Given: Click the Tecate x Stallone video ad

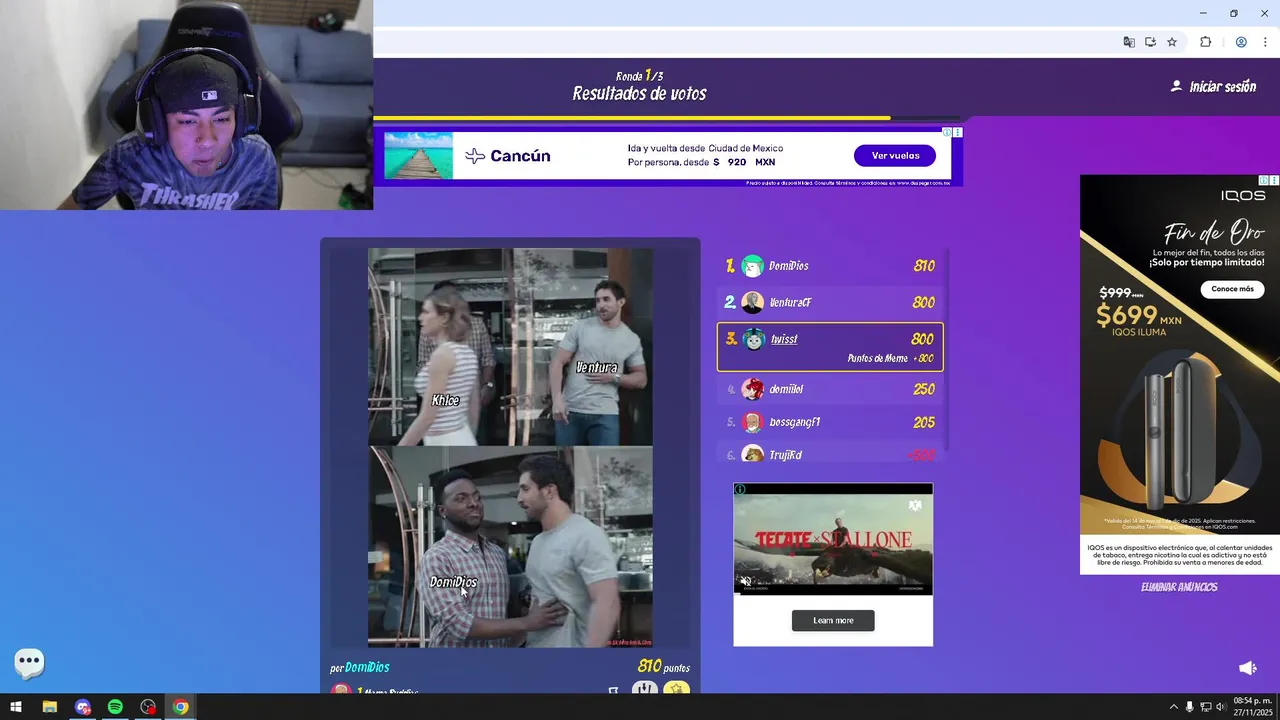Looking at the screenshot, I should click(x=833, y=539).
